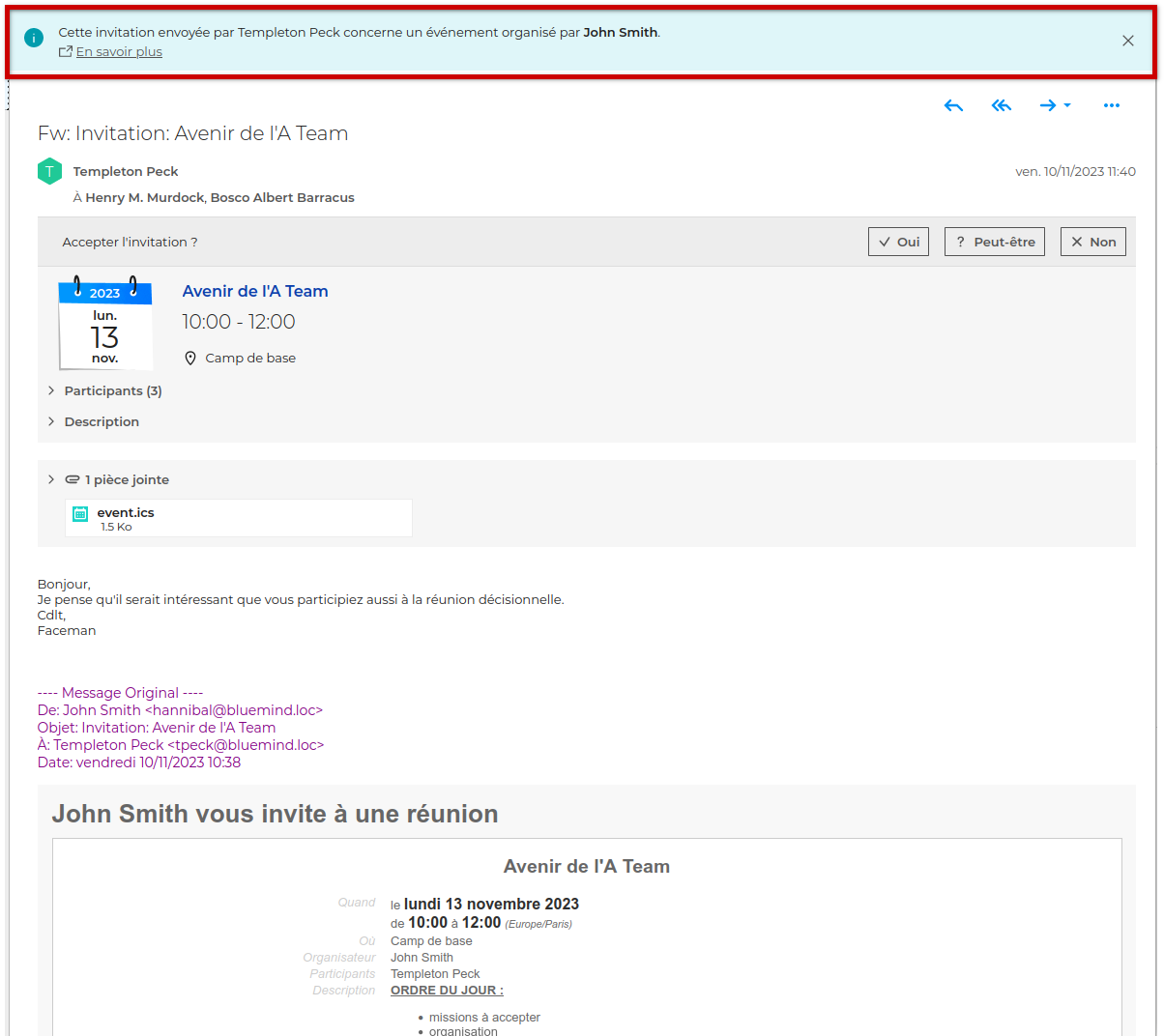Screen dimensions: 1164x1036
Task: Open the forward options dropdown caret
Action: tap(1067, 105)
